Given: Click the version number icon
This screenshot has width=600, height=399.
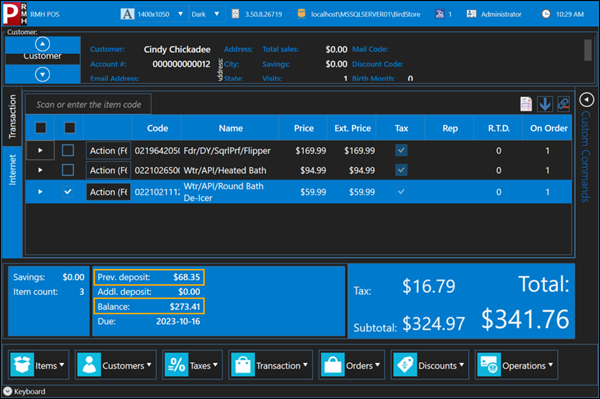Looking at the screenshot, I should coord(236,14).
